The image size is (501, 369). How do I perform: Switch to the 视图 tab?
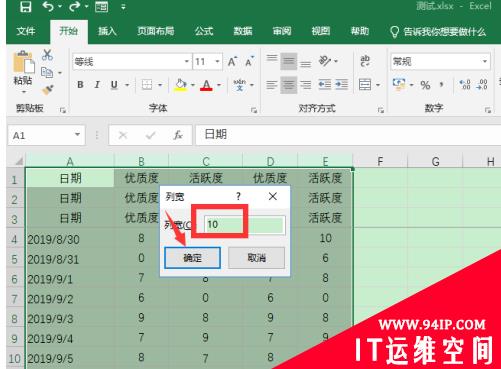[321, 31]
